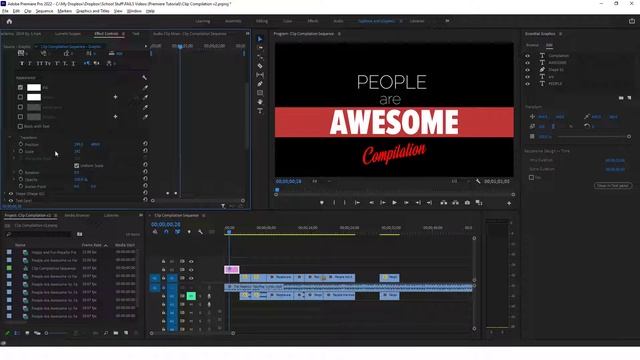Image resolution: width=640 pixels, height=360 pixels.
Task: Select the Rectangle tool
Action: pyautogui.click(x=260, y=93)
